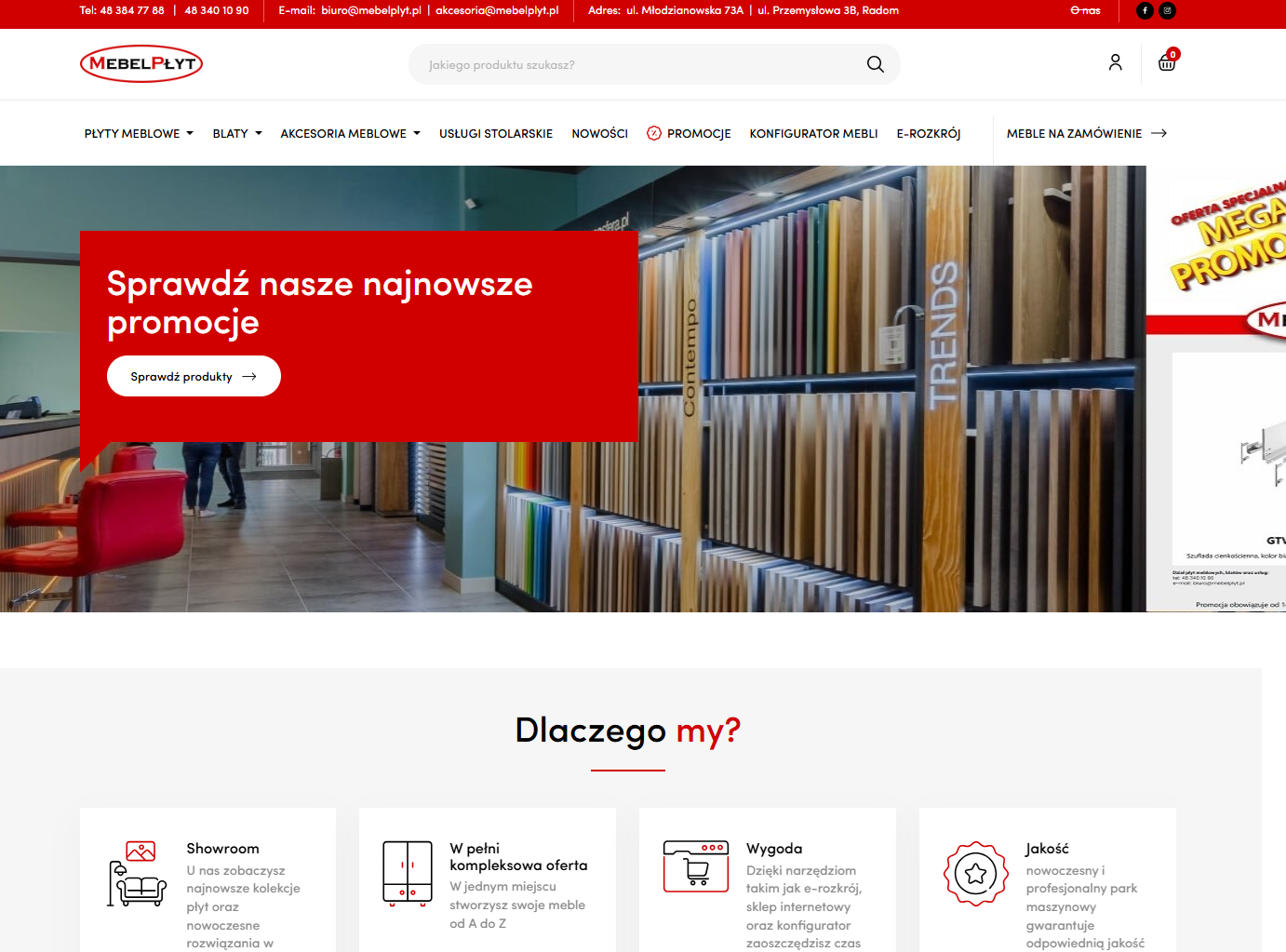Click the biuro@mebelplyt.pl email link

pyautogui.click(x=370, y=11)
